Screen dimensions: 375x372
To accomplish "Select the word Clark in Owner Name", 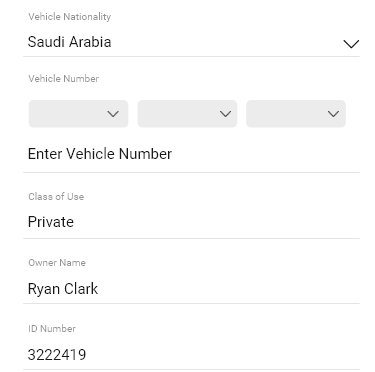I will (x=81, y=289).
